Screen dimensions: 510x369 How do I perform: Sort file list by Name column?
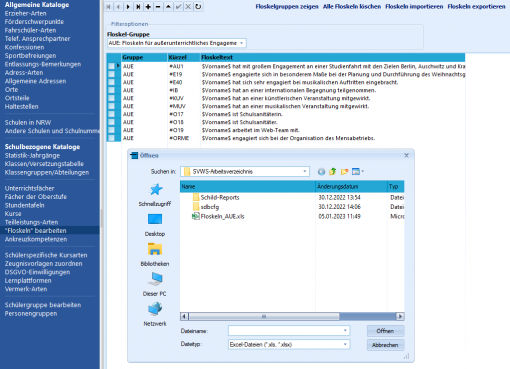(x=248, y=187)
